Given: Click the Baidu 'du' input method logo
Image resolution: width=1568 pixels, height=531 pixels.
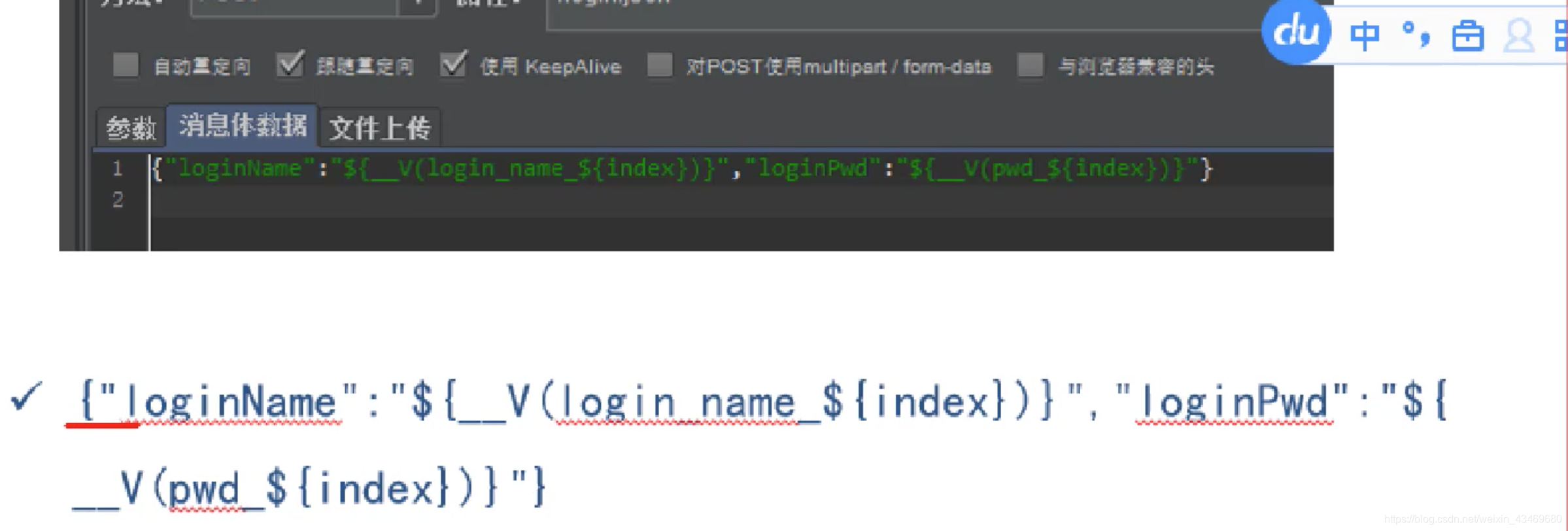Looking at the screenshot, I should click(x=1296, y=31).
